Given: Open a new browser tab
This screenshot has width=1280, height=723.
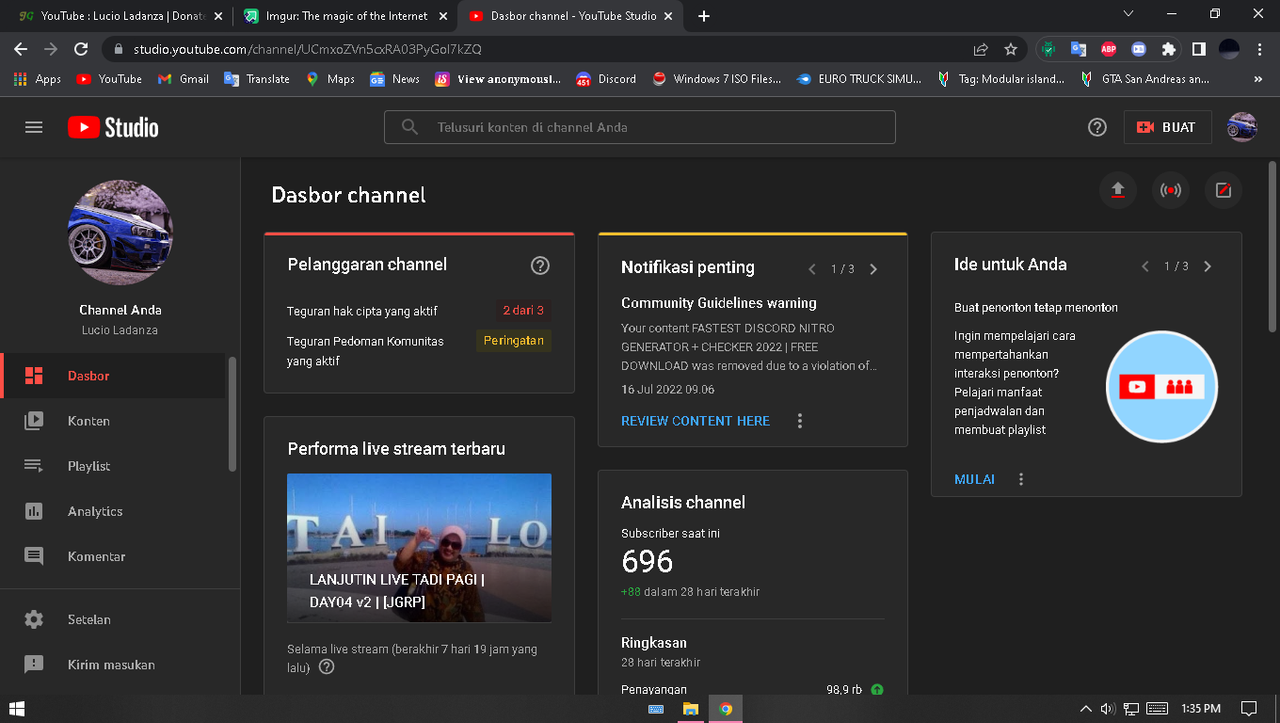Looking at the screenshot, I should tap(704, 16).
